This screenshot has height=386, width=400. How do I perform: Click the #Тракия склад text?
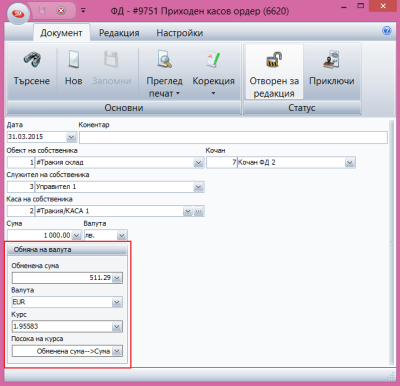click(60, 163)
